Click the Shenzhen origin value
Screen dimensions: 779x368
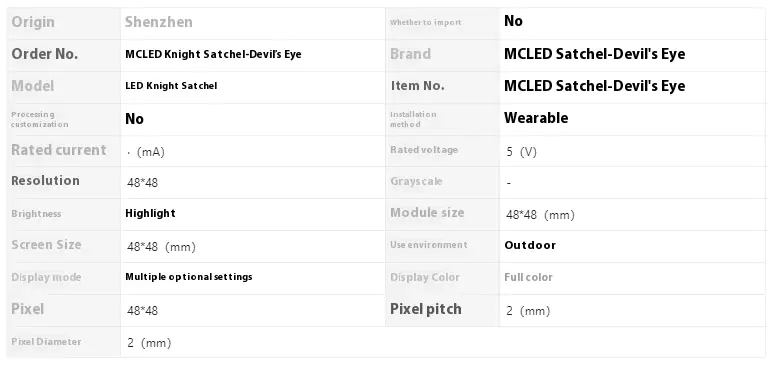pyautogui.click(x=158, y=22)
